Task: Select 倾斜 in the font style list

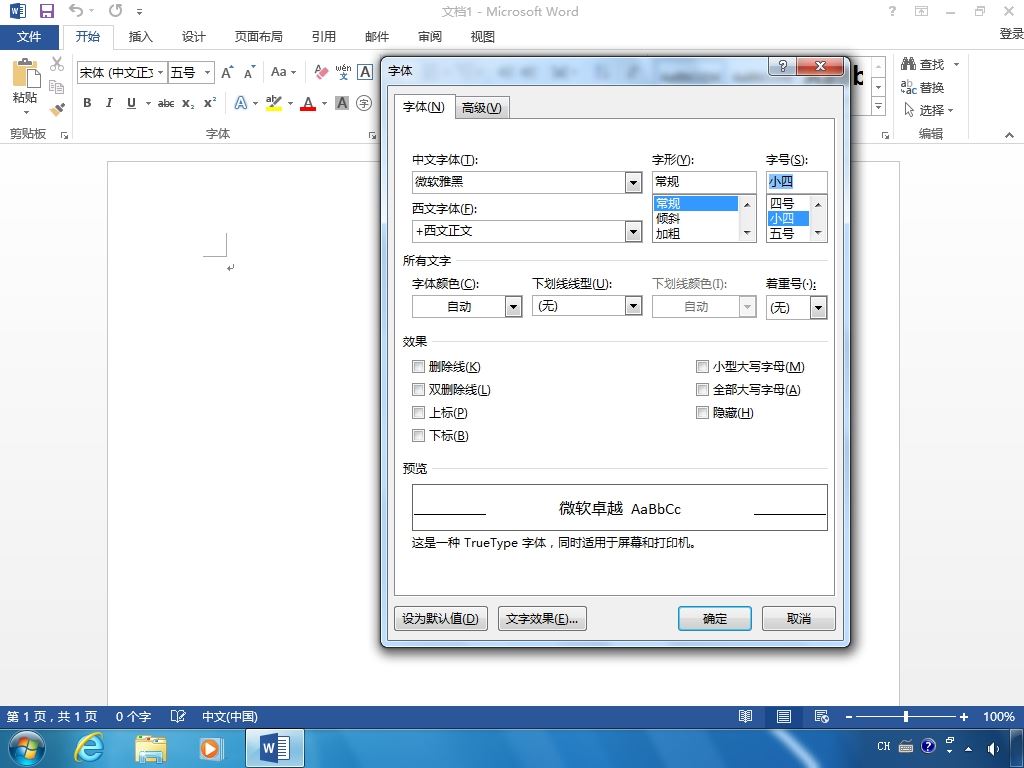Action: point(696,218)
